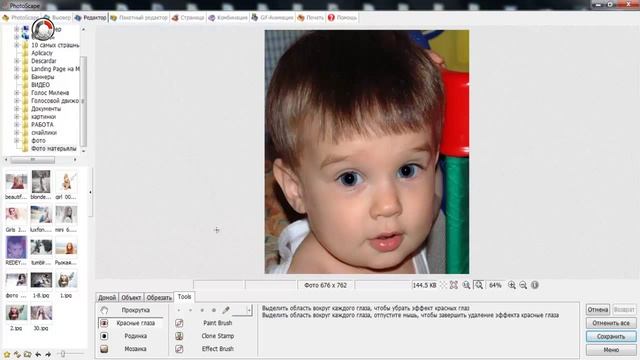The image size is (640, 360).
Task: Open the 30.jpg thumbnail
Action: 41,313
